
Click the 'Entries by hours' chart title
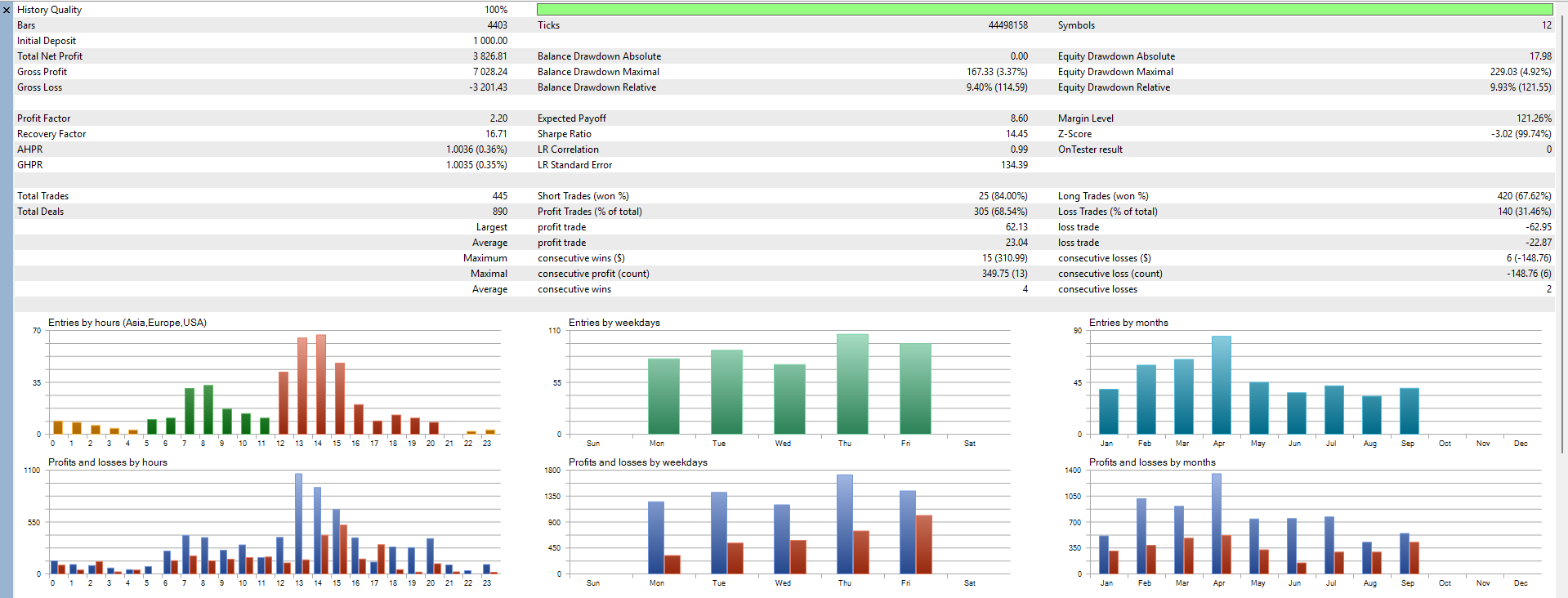[127, 323]
